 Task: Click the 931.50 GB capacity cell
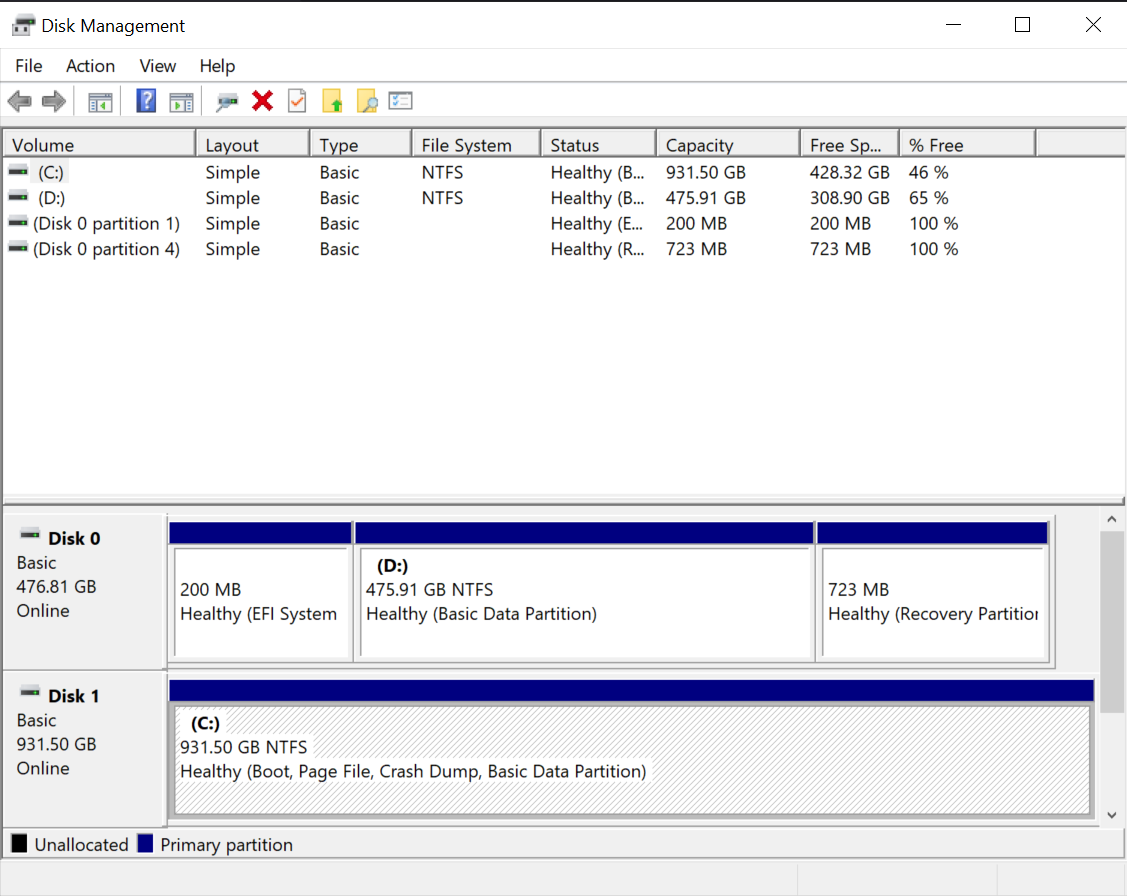coord(706,172)
